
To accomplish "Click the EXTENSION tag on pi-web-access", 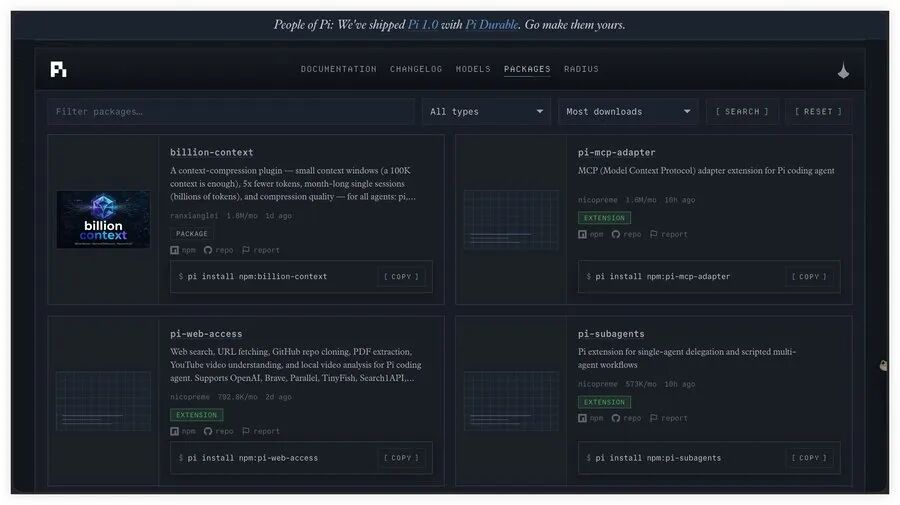I will pos(196,415).
